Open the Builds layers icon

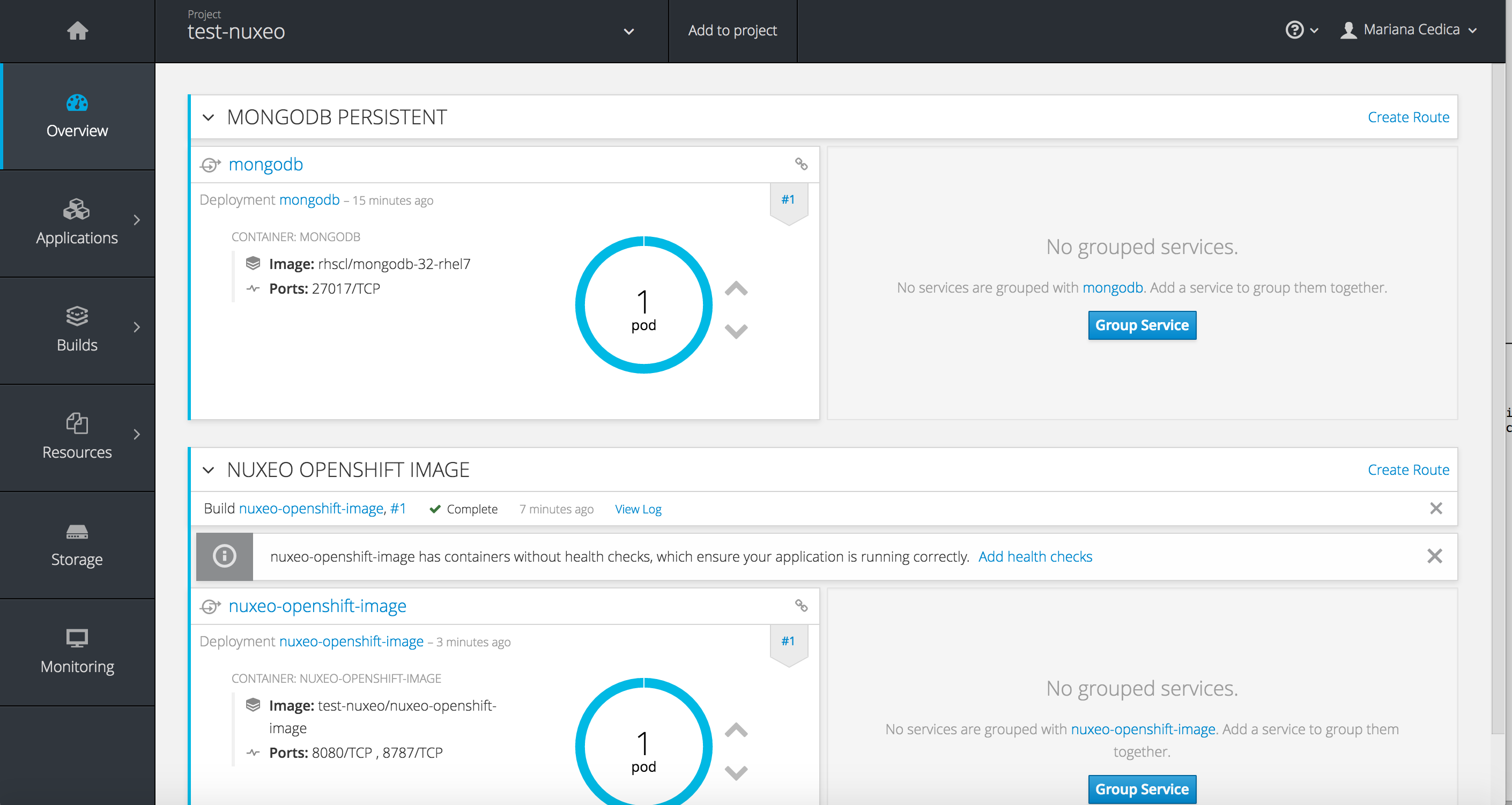pos(77,316)
